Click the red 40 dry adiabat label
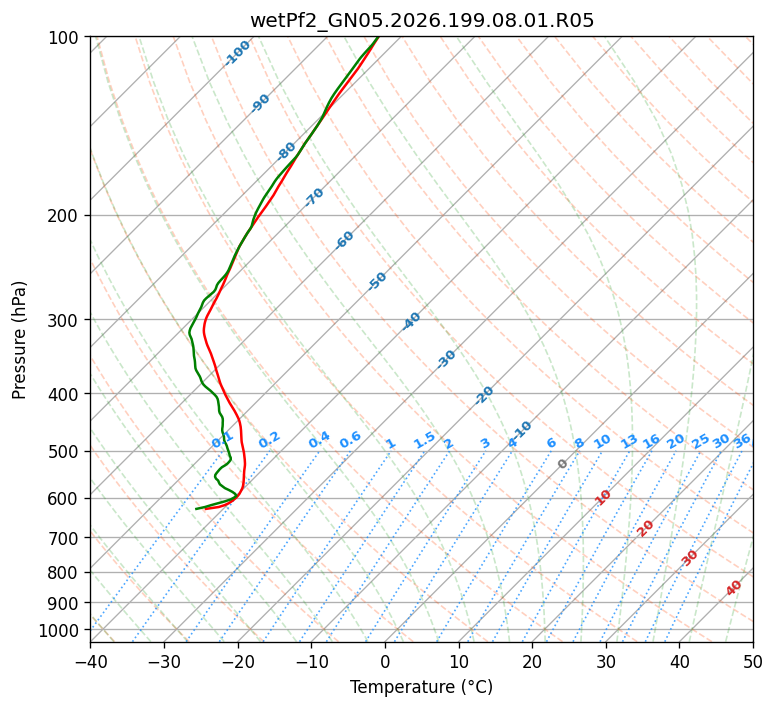The height and width of the screenshot is (708, 775). 733,588
